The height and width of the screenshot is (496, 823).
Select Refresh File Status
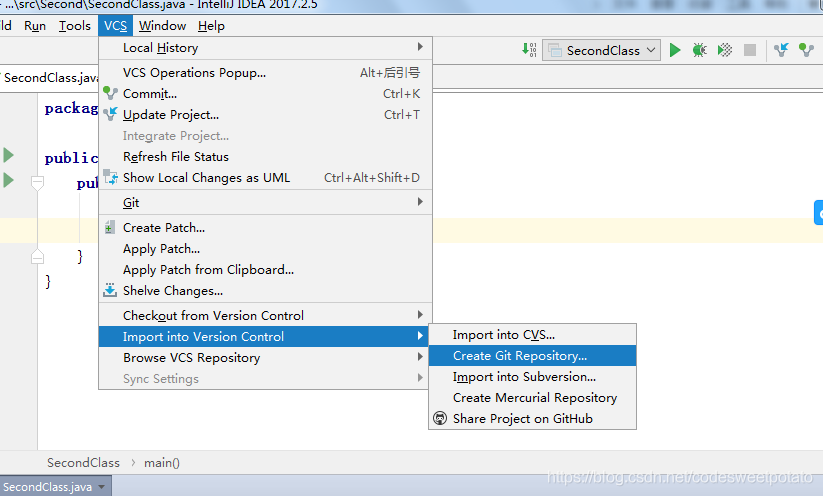click(x=265, y=156)
